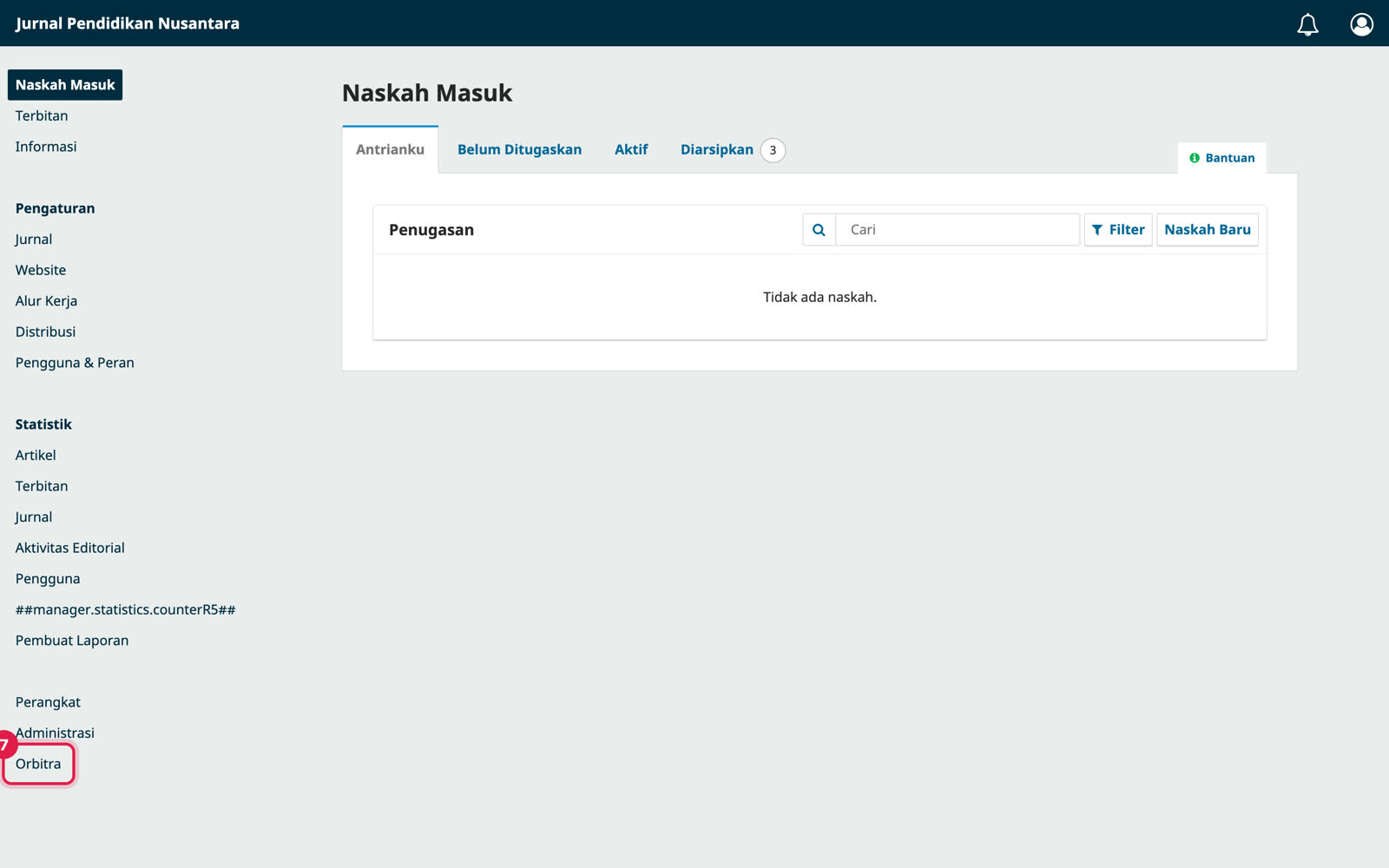
Task: Click Jurnal Pendidikan Nusantara title
Action: pos(128,23)
